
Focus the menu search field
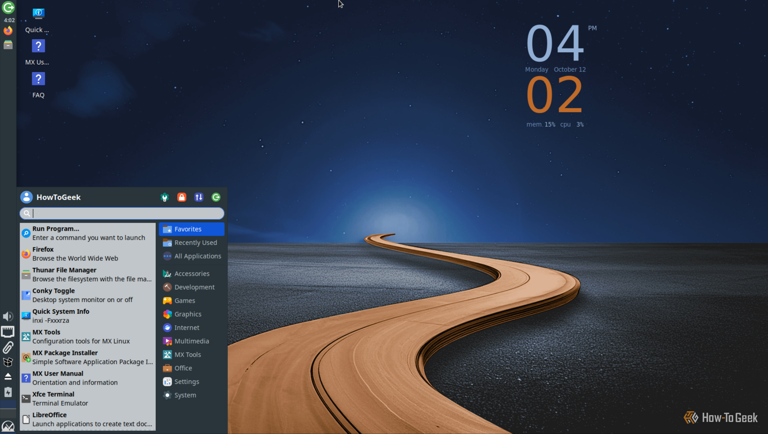click(x=122, y=213)
